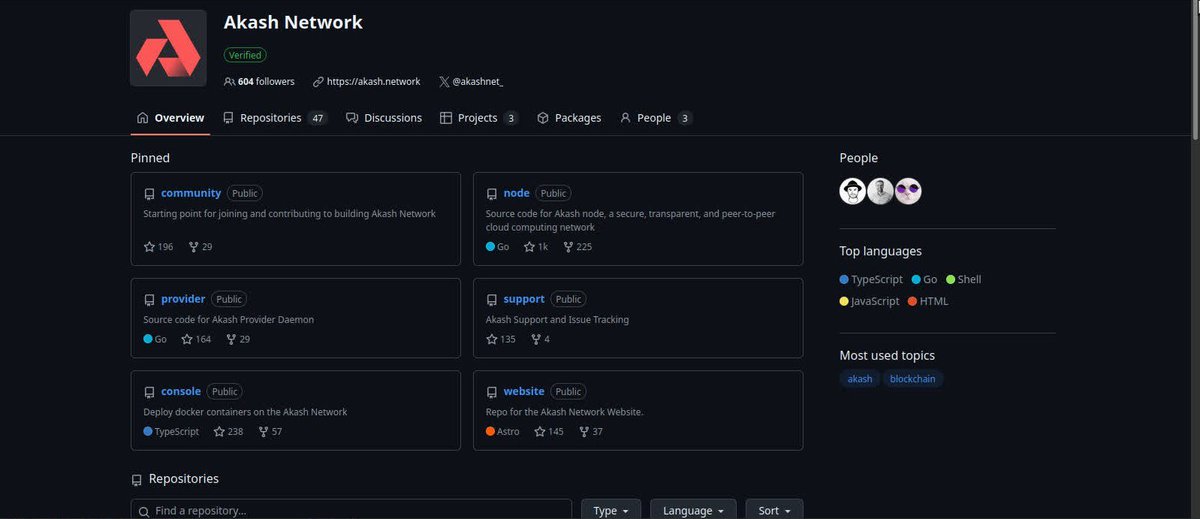This screenshot has height=519, width=1200.
Task: Filter by HTML in Top languages
Action: click(x=928, y=301)
